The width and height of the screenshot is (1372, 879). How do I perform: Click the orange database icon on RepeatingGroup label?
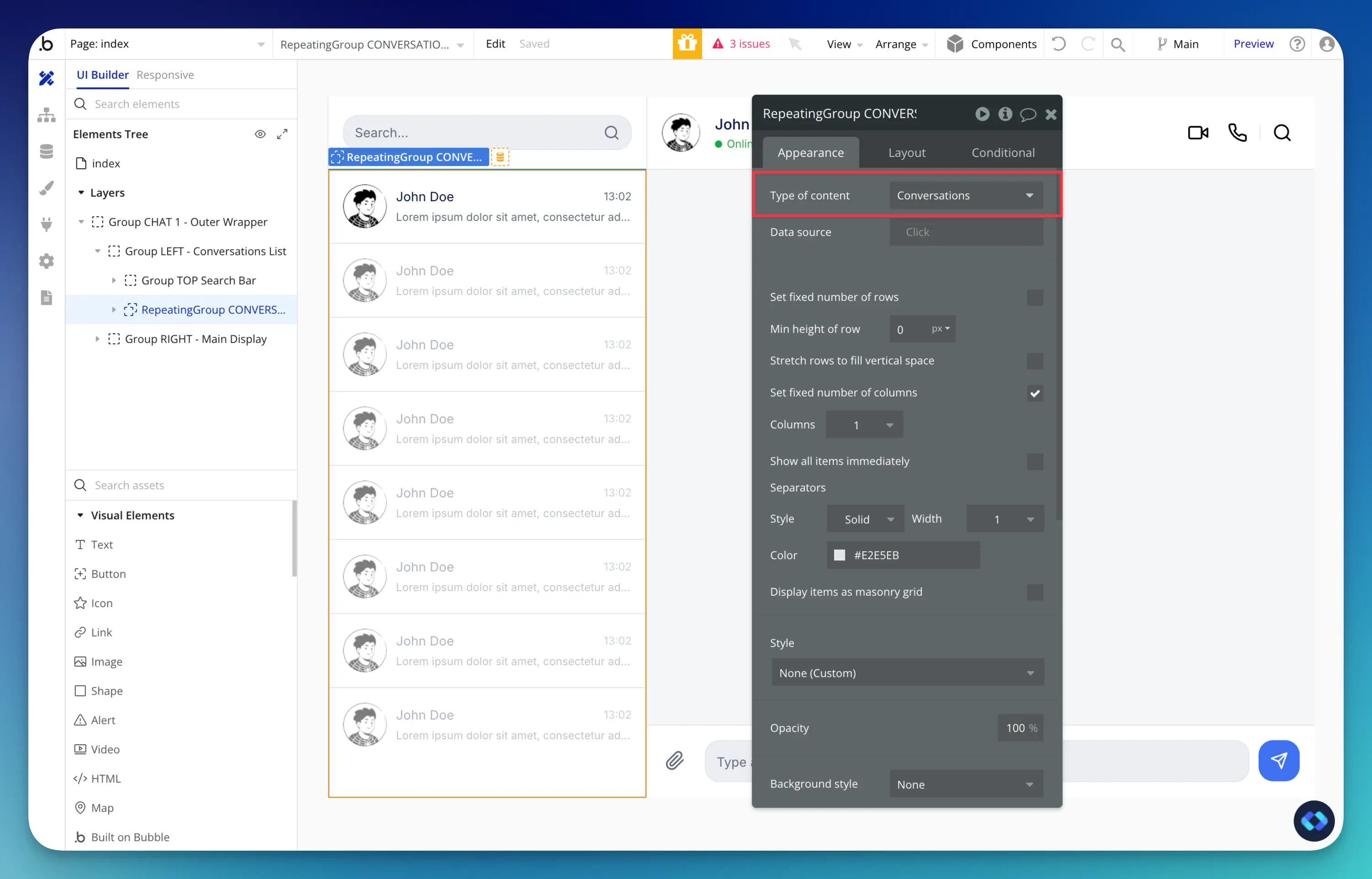pos(500,157)
